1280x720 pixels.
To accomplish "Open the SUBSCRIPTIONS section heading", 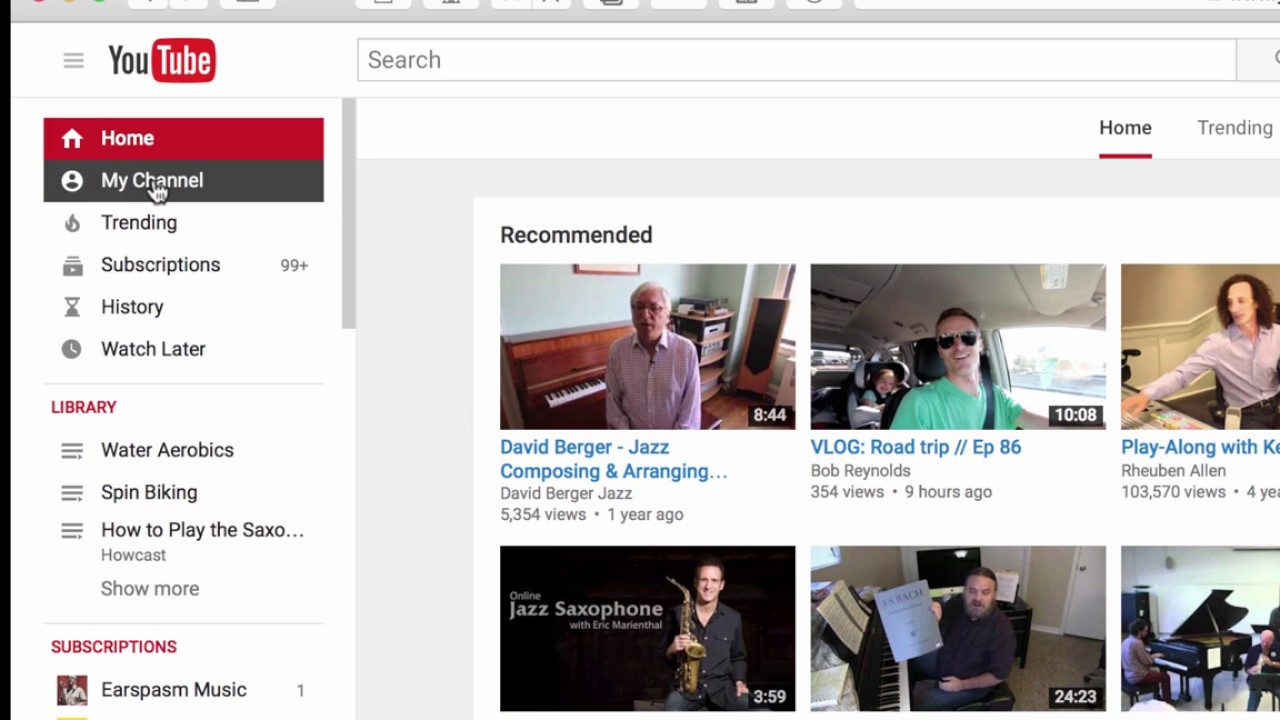I will click(114, 647).
